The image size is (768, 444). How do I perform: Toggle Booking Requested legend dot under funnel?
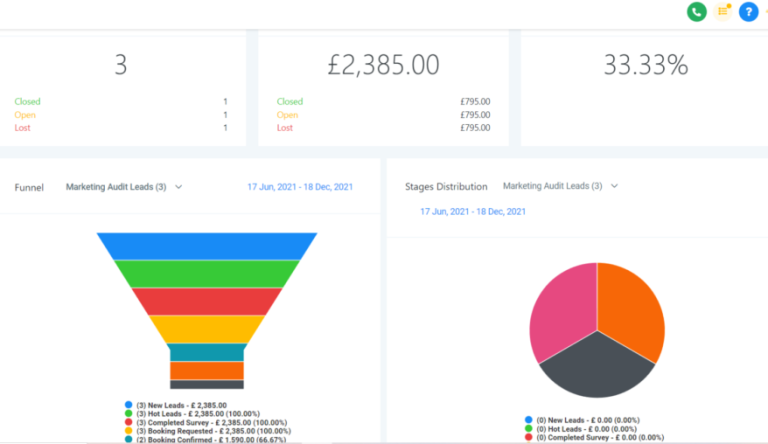[130, 430]
